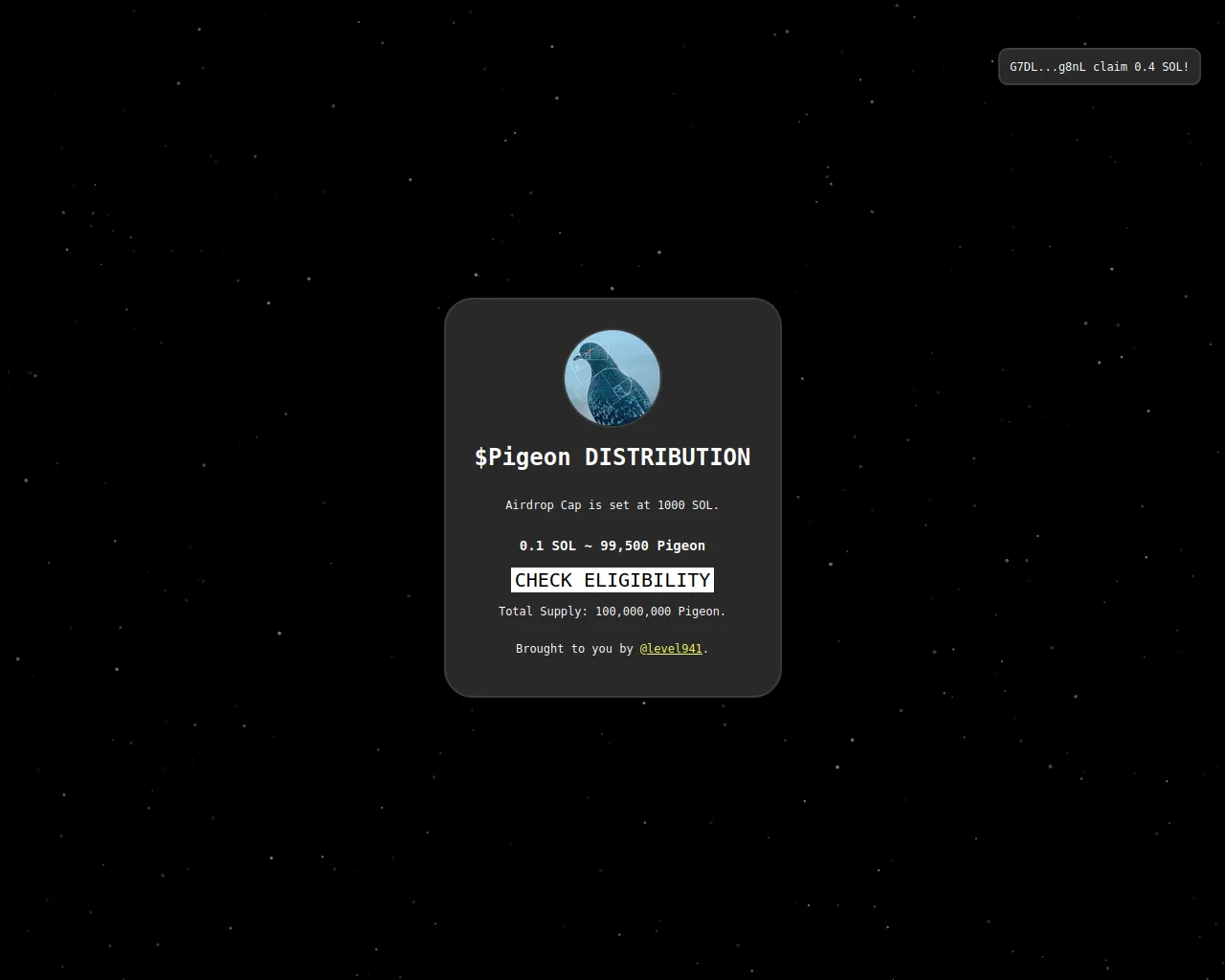Open the @level941 profile link
Image resolution: width=1225 pixels, height=980 pixels.
670,649
